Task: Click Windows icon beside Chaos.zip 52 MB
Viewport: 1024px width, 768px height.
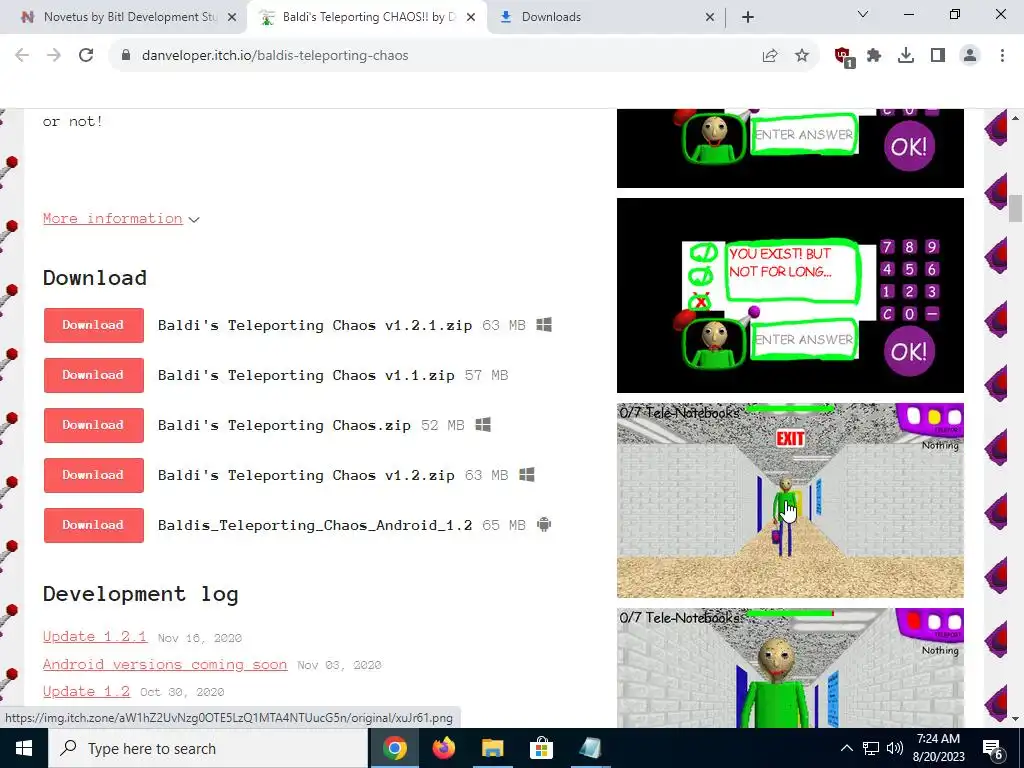Action: pos(483,424)
